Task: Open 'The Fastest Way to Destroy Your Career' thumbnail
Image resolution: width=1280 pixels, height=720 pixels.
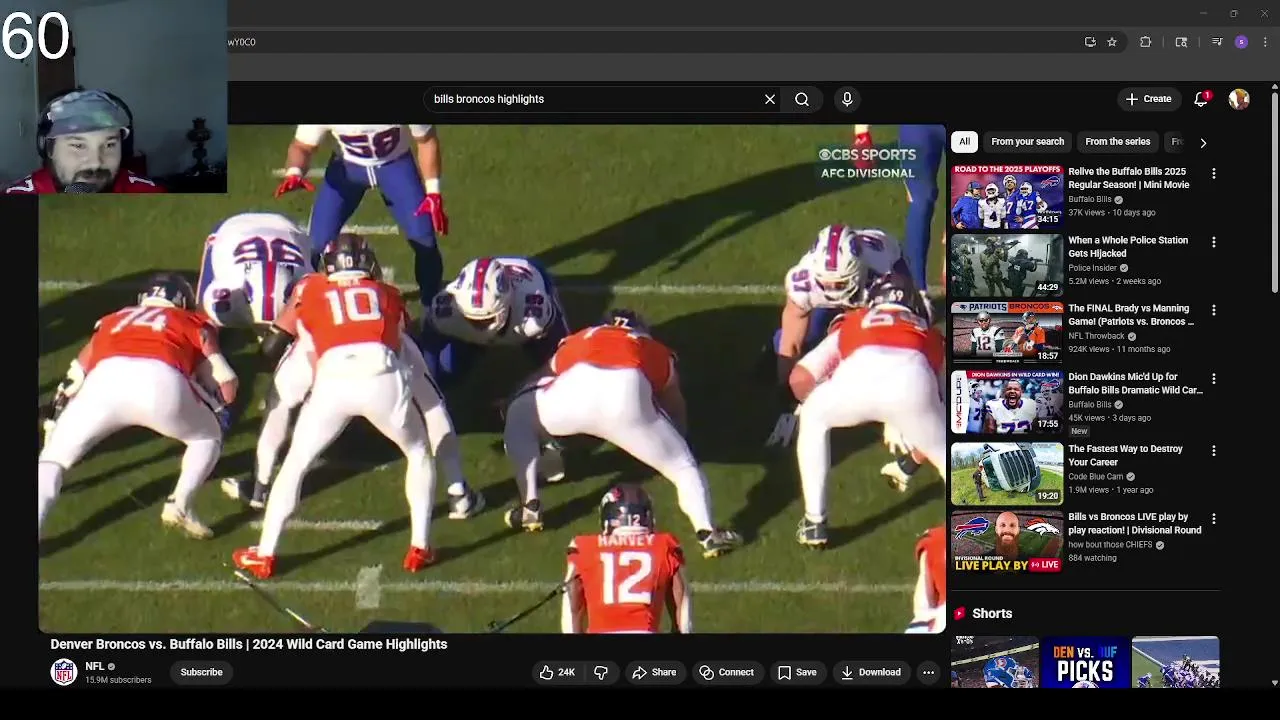Action: (1007, 474)
